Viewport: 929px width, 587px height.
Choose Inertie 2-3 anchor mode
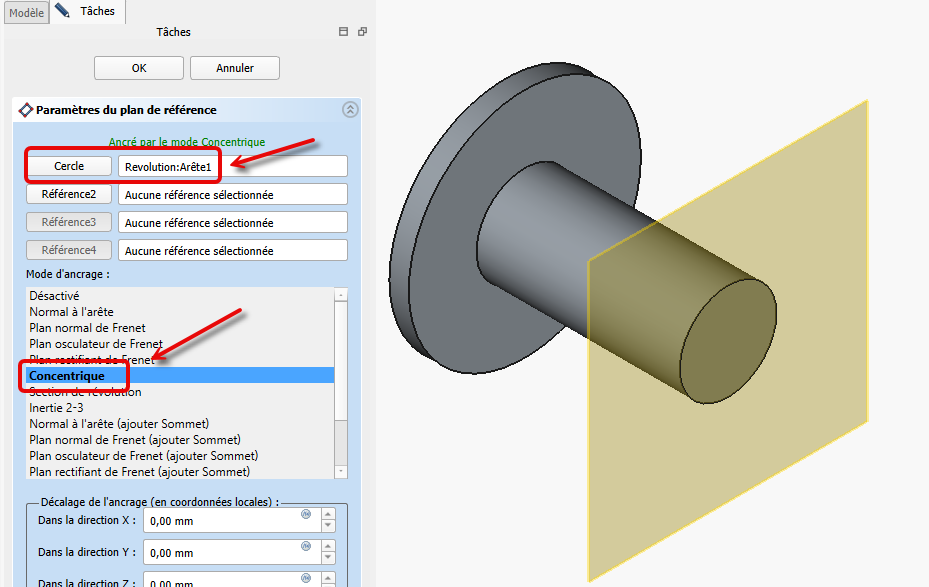(57, 408)
